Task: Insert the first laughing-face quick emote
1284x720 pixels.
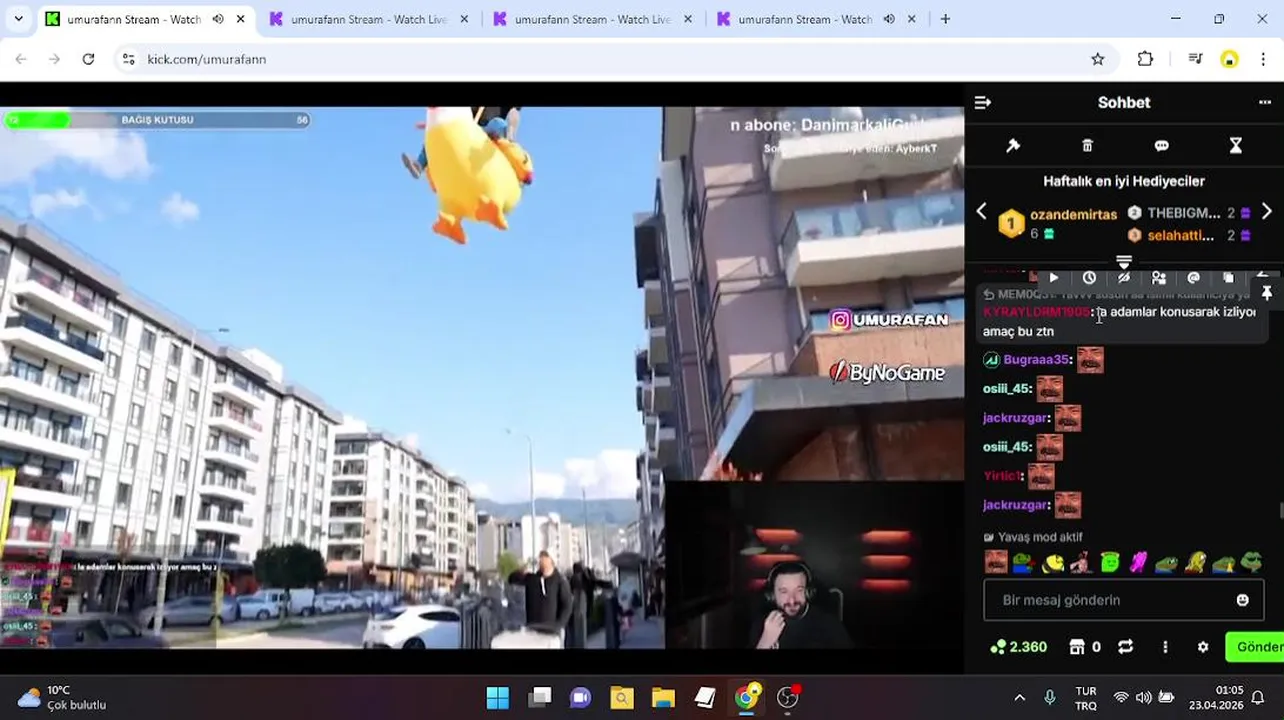Action: pyautogui.click(x=995, y=562)
